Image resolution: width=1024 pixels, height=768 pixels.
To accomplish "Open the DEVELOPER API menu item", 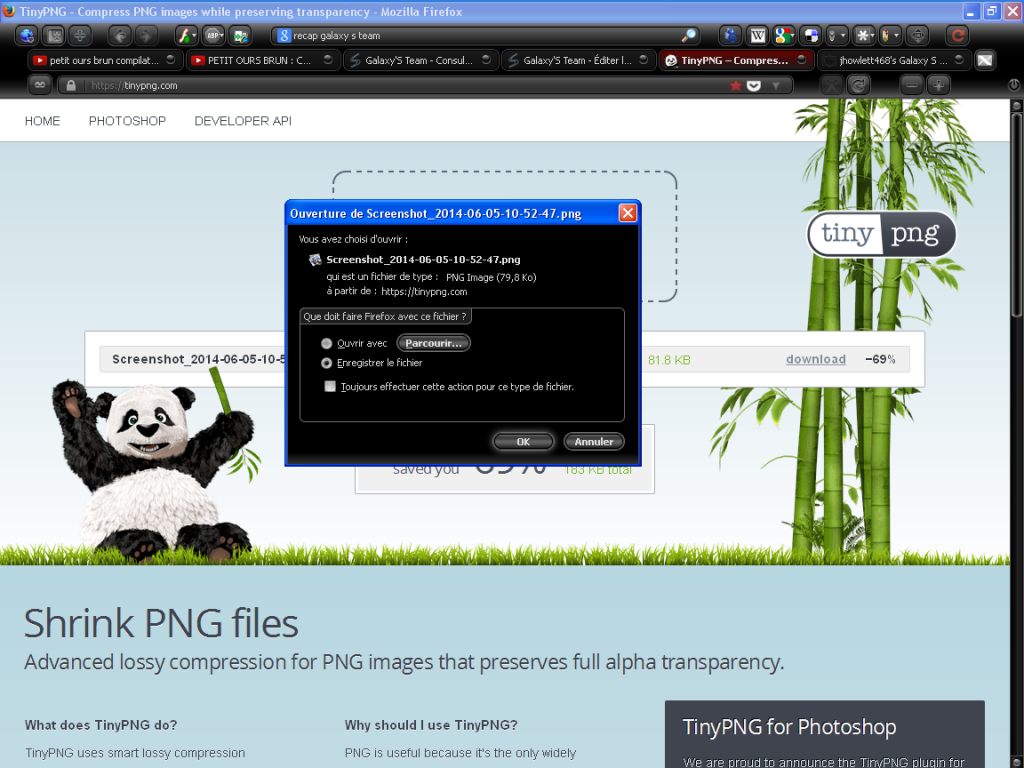I will click(x=243, y=121).
